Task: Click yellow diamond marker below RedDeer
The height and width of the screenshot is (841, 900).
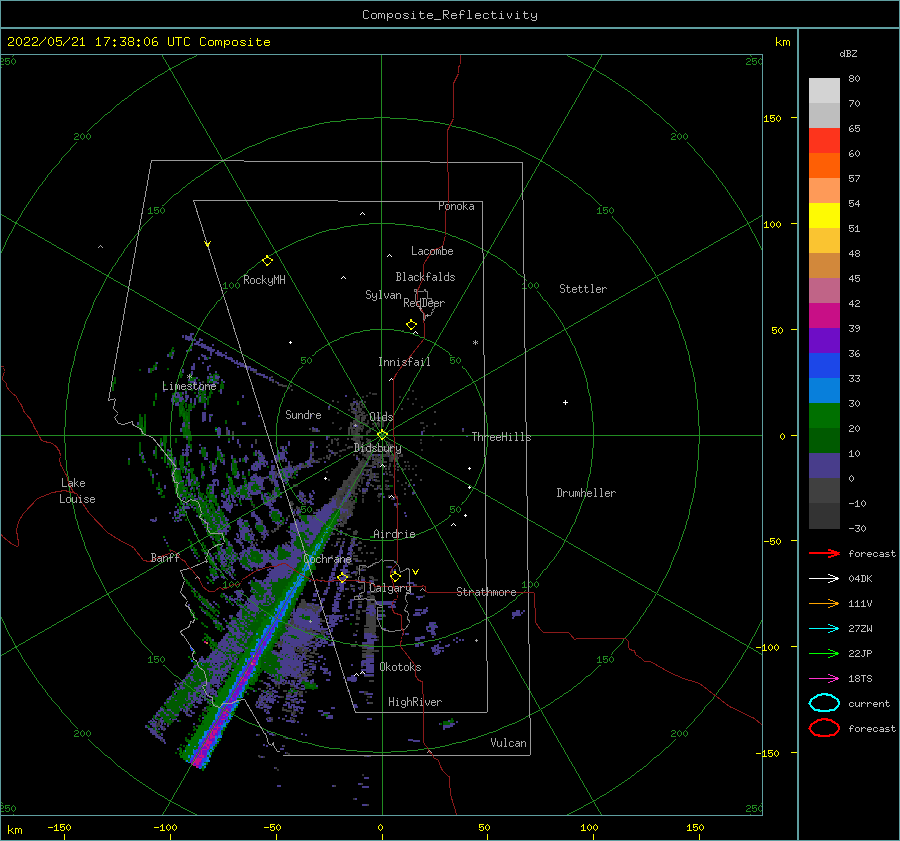Action: pos(411,325)
